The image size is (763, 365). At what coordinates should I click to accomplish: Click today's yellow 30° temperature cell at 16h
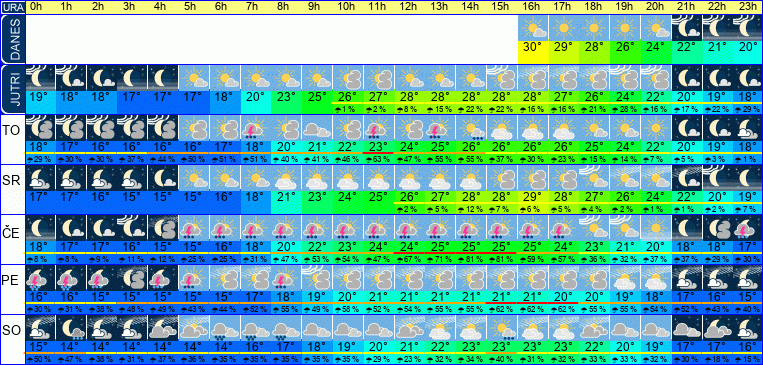[x=533, y=52]
